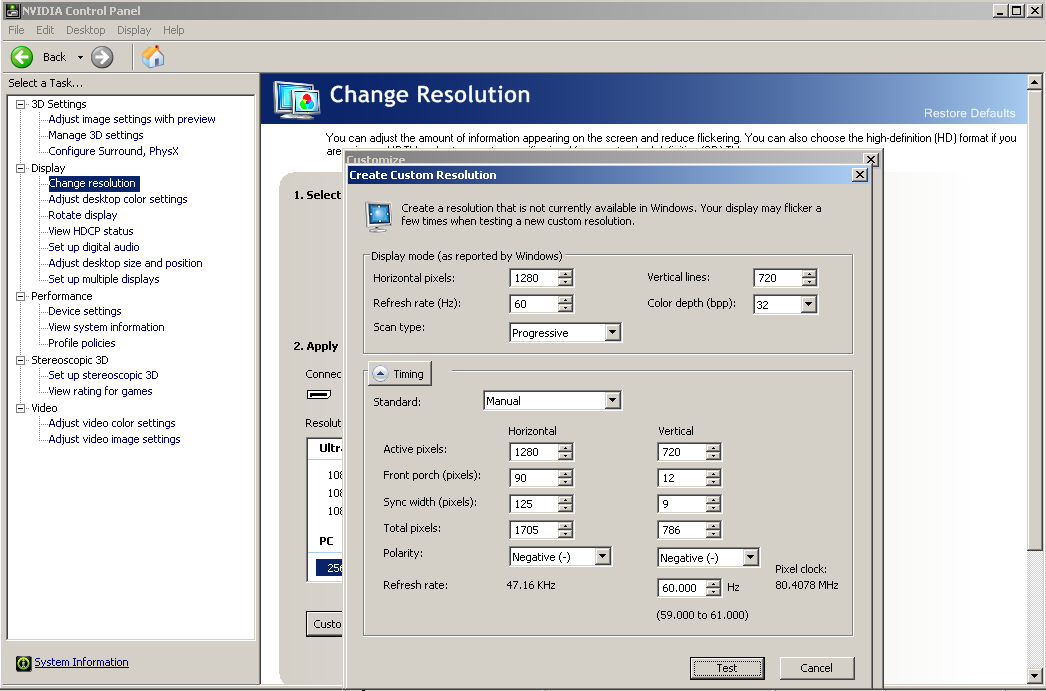Image resolution: width=1046 pixels, height=691 pixels.
Task: Select Adjust video image settings
Action: pyautogui.click(x=114, y=440)
